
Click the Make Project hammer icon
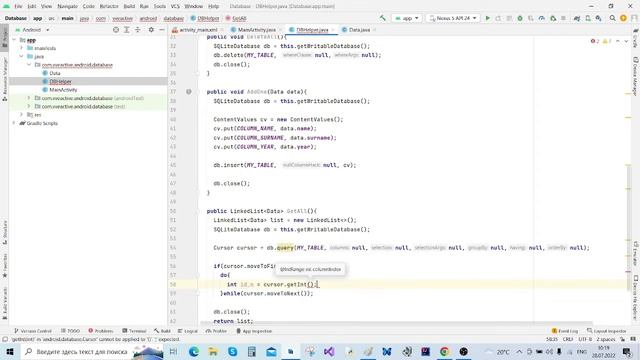pyautogui.click(x=382, y=18)
